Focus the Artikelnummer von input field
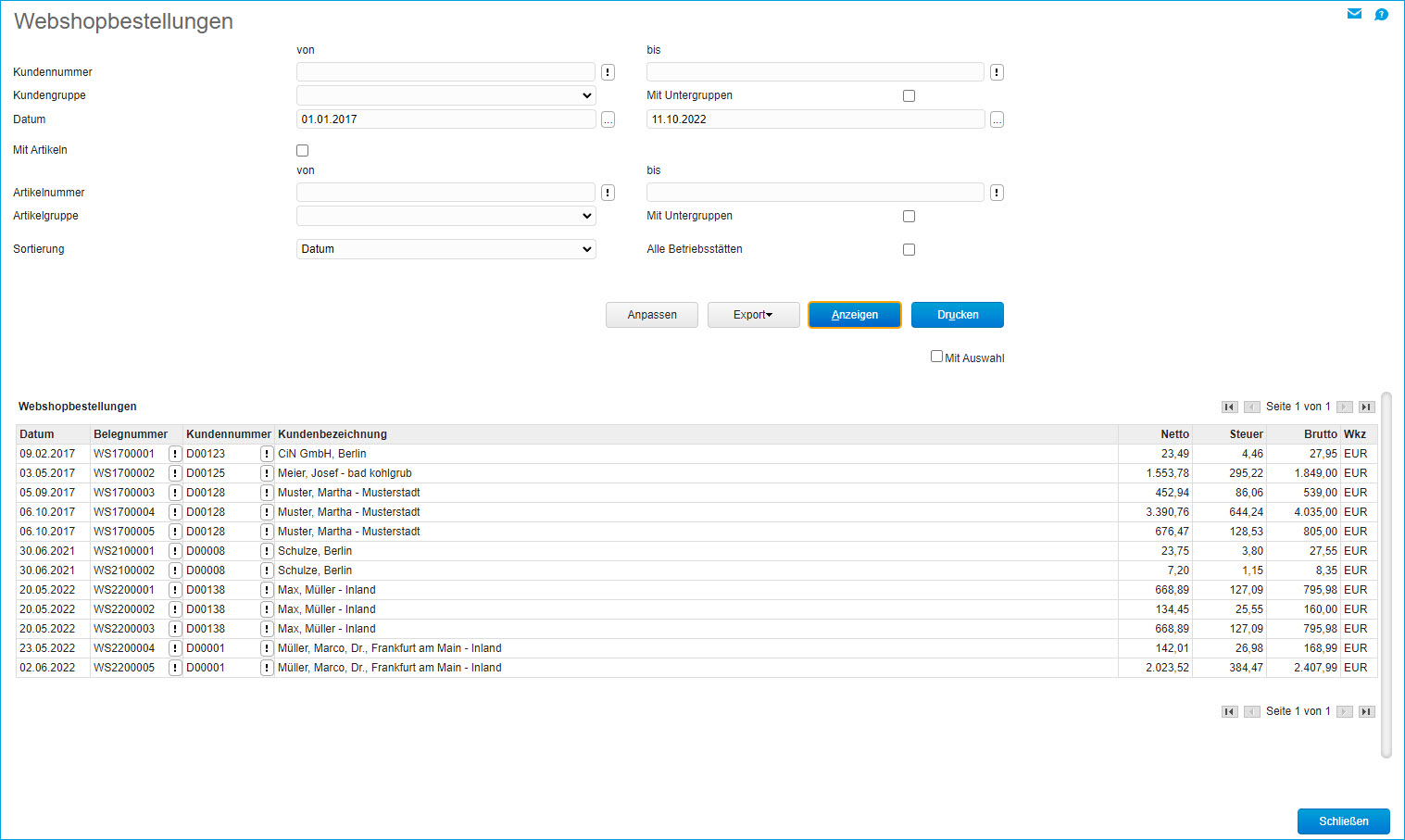The image size is (1405, 840). 445,193
